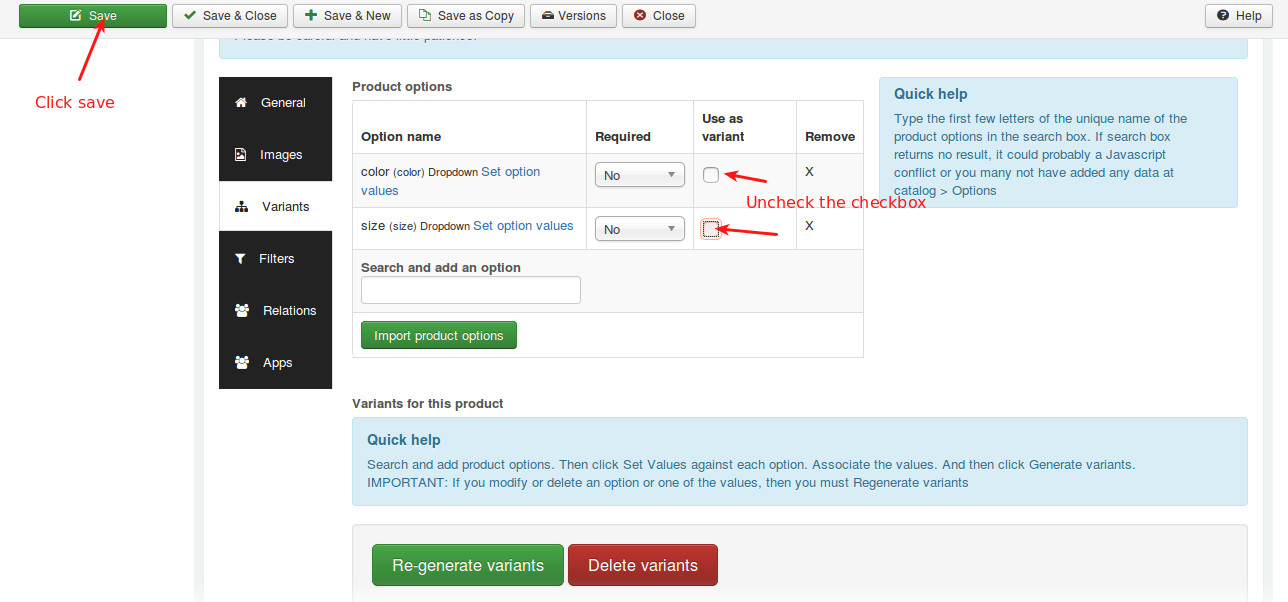Open Required dropdown for color option
This screenshot has height=602, width=1288.
coord(640,175)
